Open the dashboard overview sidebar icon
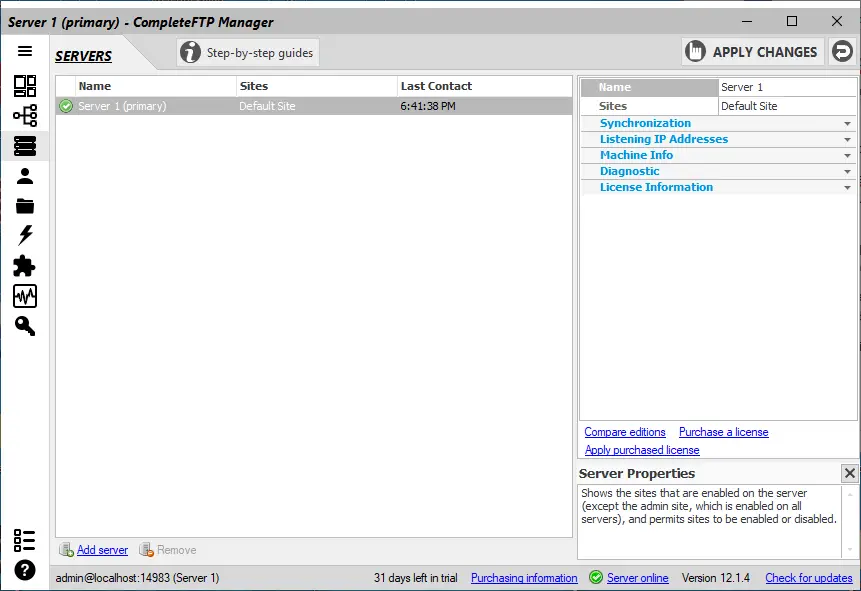This screenshot has width=861, height=591. tap(25, 86)
